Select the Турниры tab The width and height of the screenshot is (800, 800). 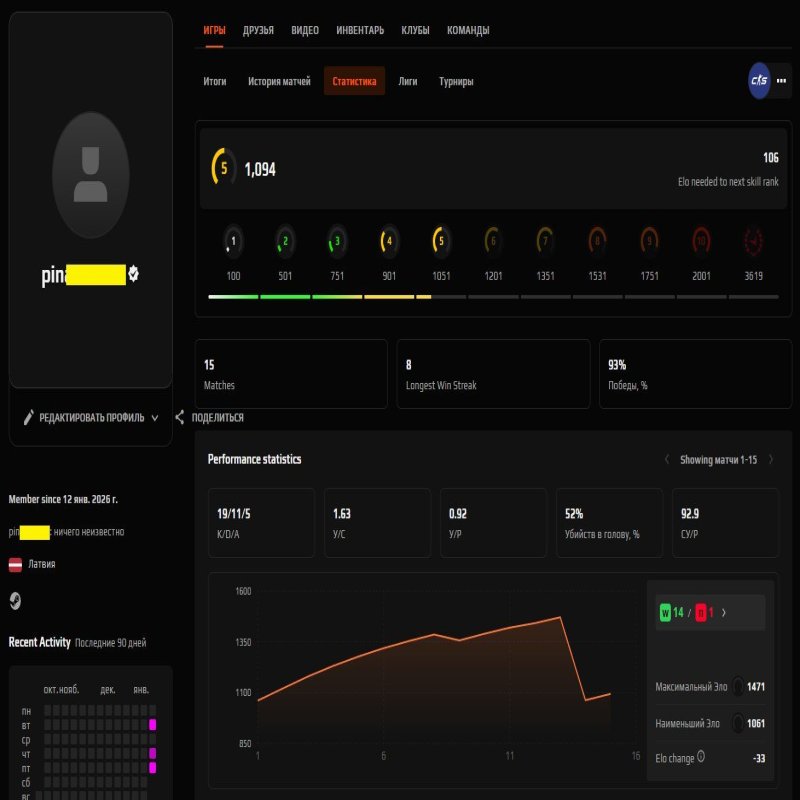click(x=456, y=81)
